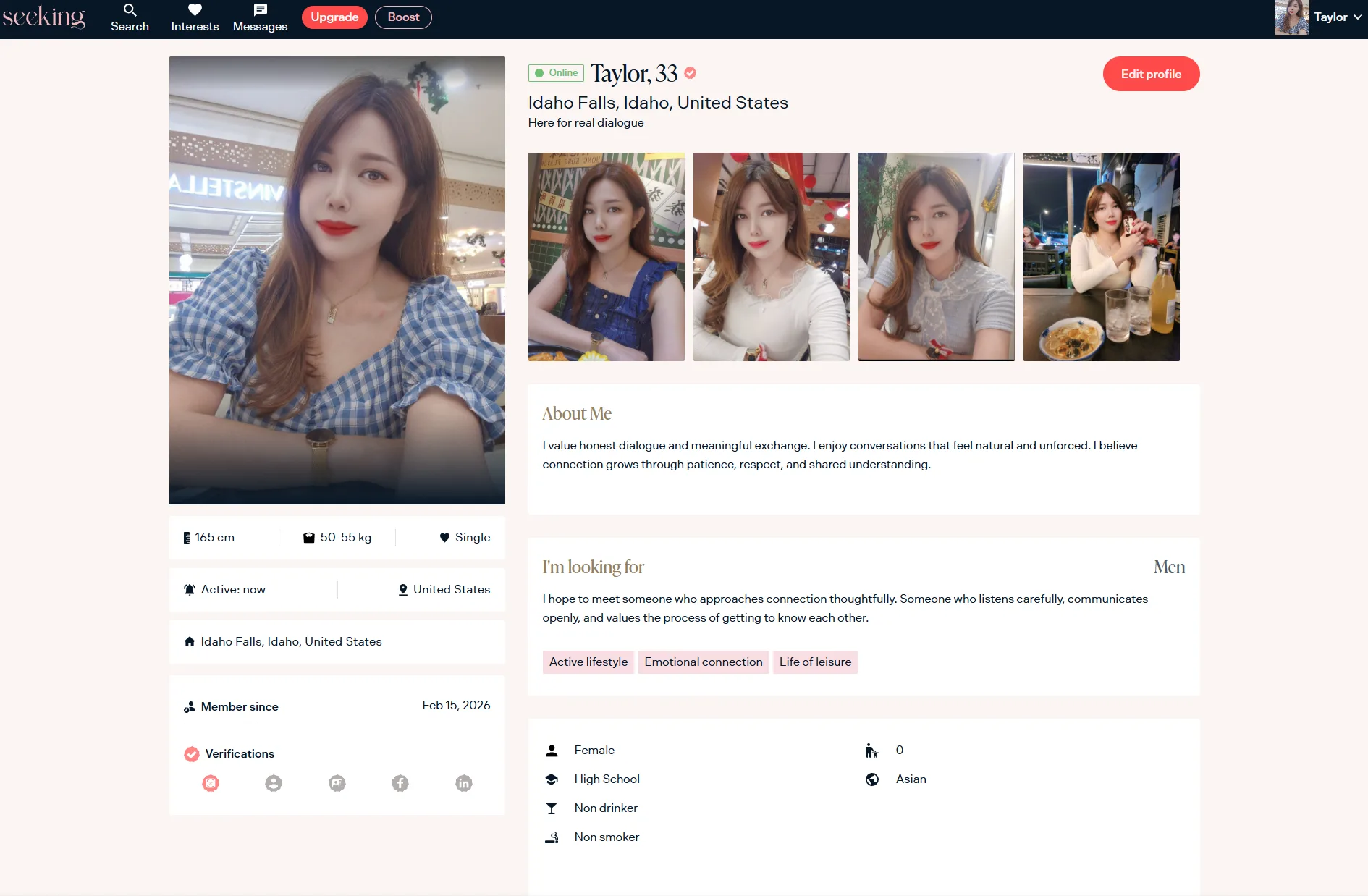The image size is (1368, 896).
Task: Open the large main profile photo
Action: (337, 280)
